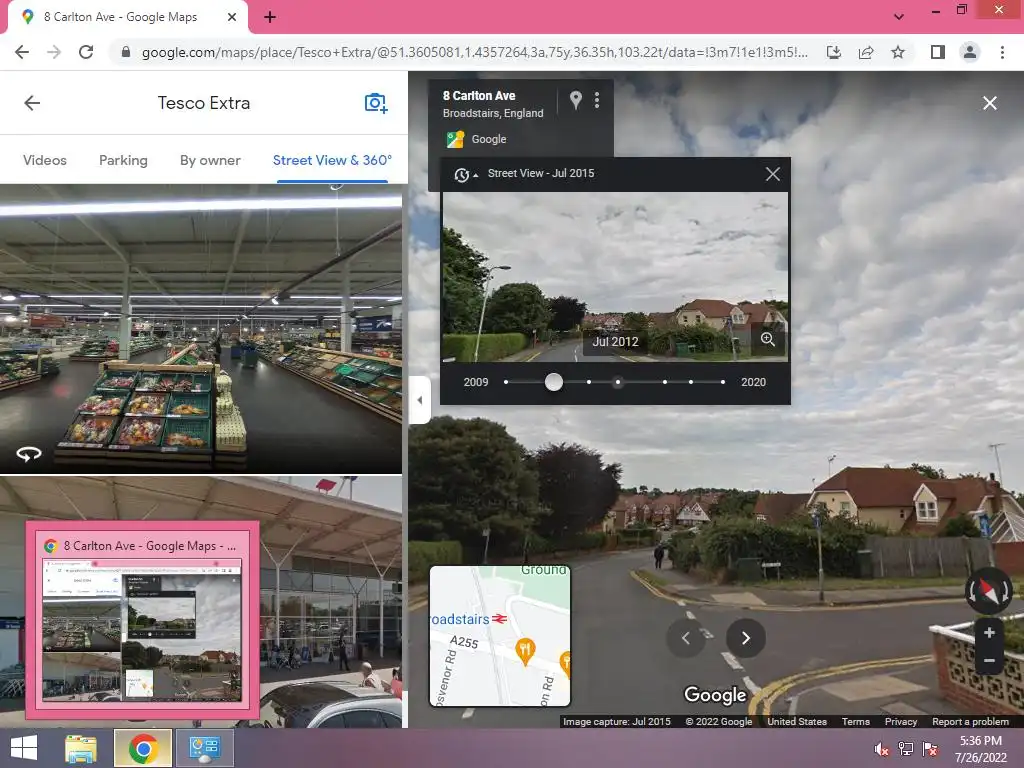Viewport: 1024px width, 768px height.
Task: Click the muted volume tray icon
Action: click(881, 749)
